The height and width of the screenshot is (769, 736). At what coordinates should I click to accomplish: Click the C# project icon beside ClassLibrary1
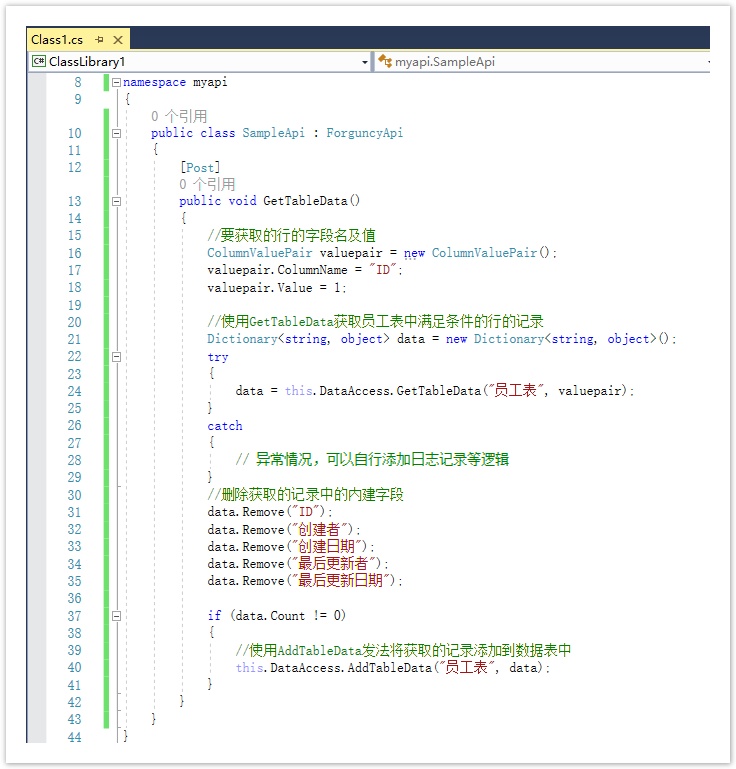39,62
